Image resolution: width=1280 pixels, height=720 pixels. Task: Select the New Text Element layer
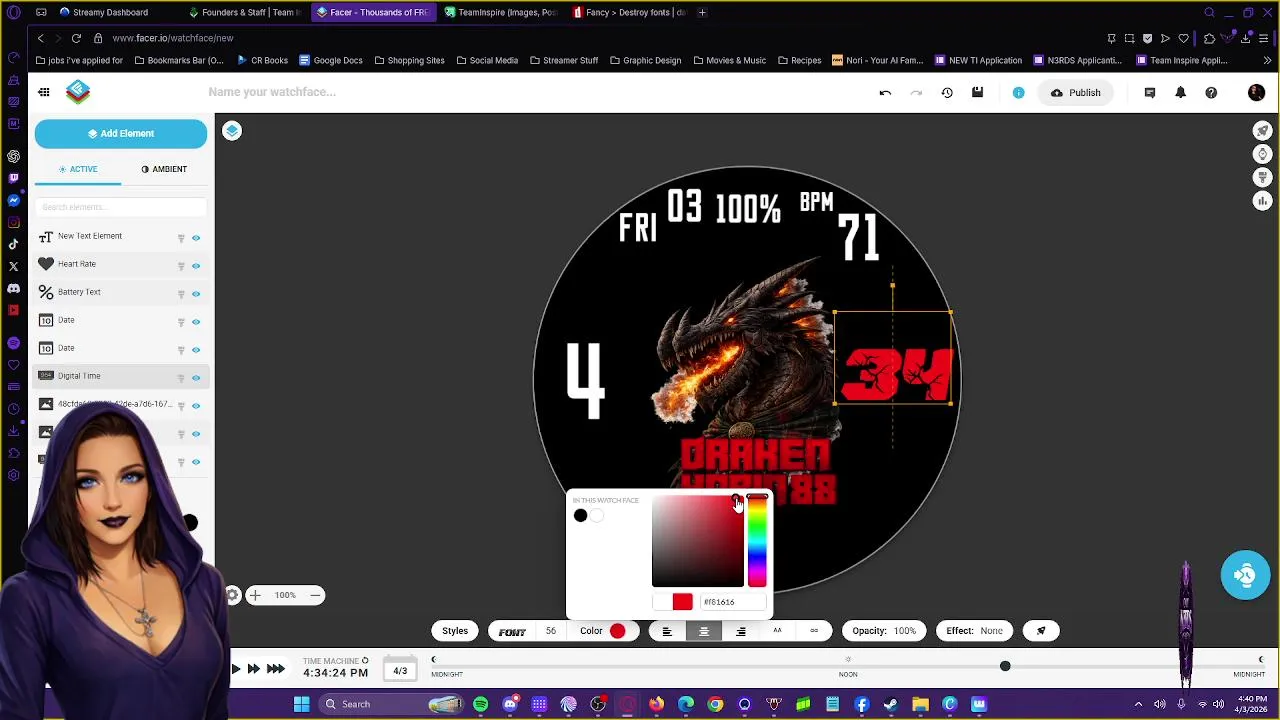point(120,236)
